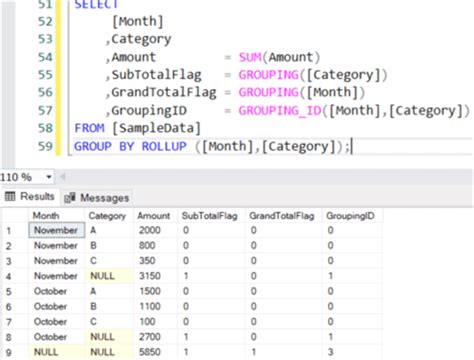
Task: Switch to the Messages tab
Action: [97, 198]
